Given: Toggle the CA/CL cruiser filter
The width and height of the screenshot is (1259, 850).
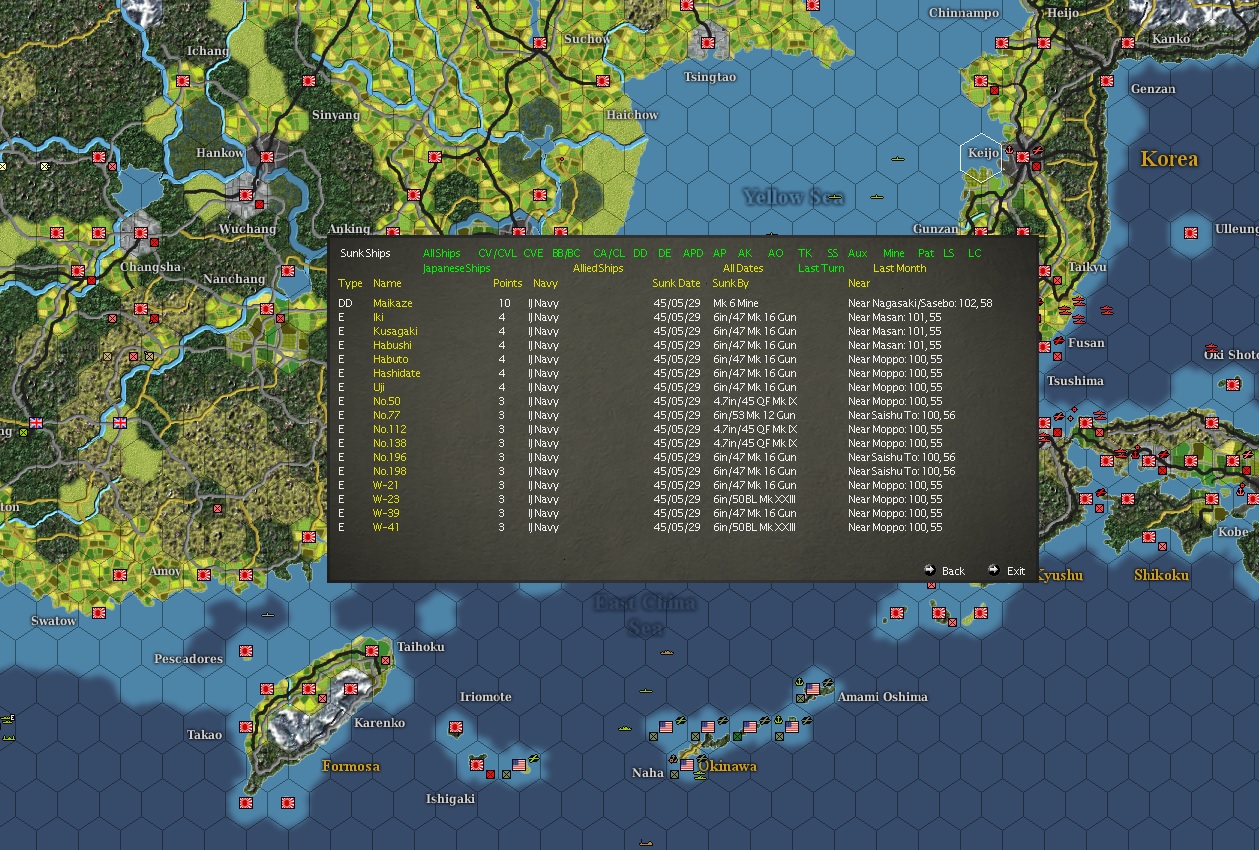Looking at the screenshot, I should click(609, 254).
